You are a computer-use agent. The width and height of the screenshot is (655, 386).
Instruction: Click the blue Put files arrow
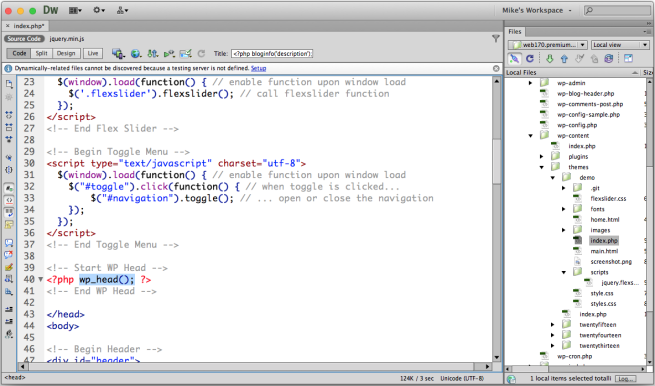(x=564, y=59)
